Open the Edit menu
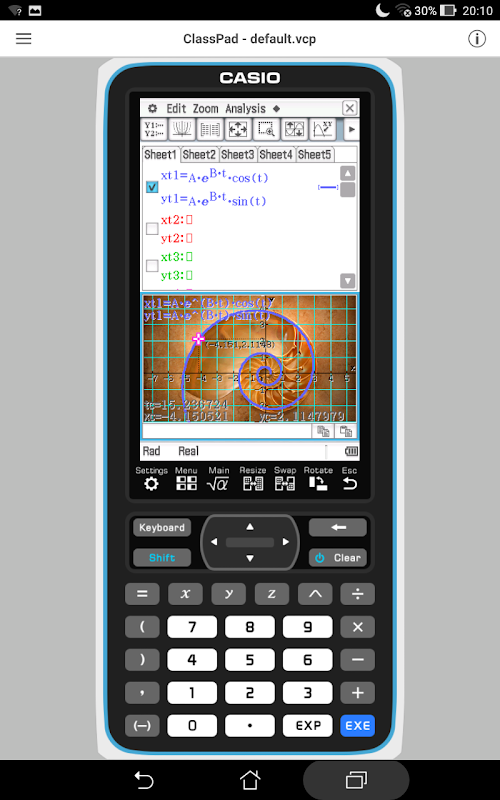Viewport: 500px width, 800px height. tap(176, 108)
